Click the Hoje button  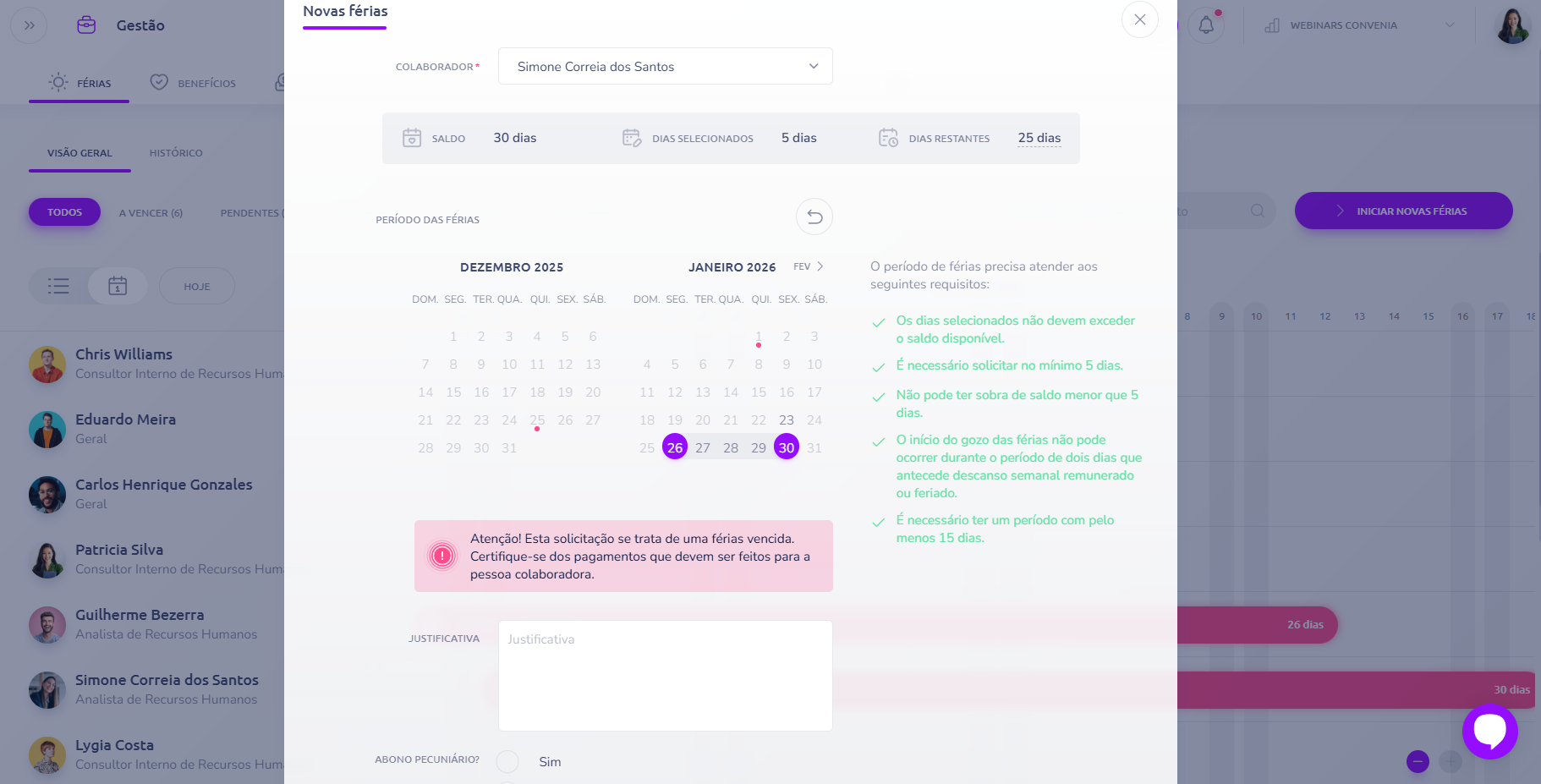coord(197,287)
